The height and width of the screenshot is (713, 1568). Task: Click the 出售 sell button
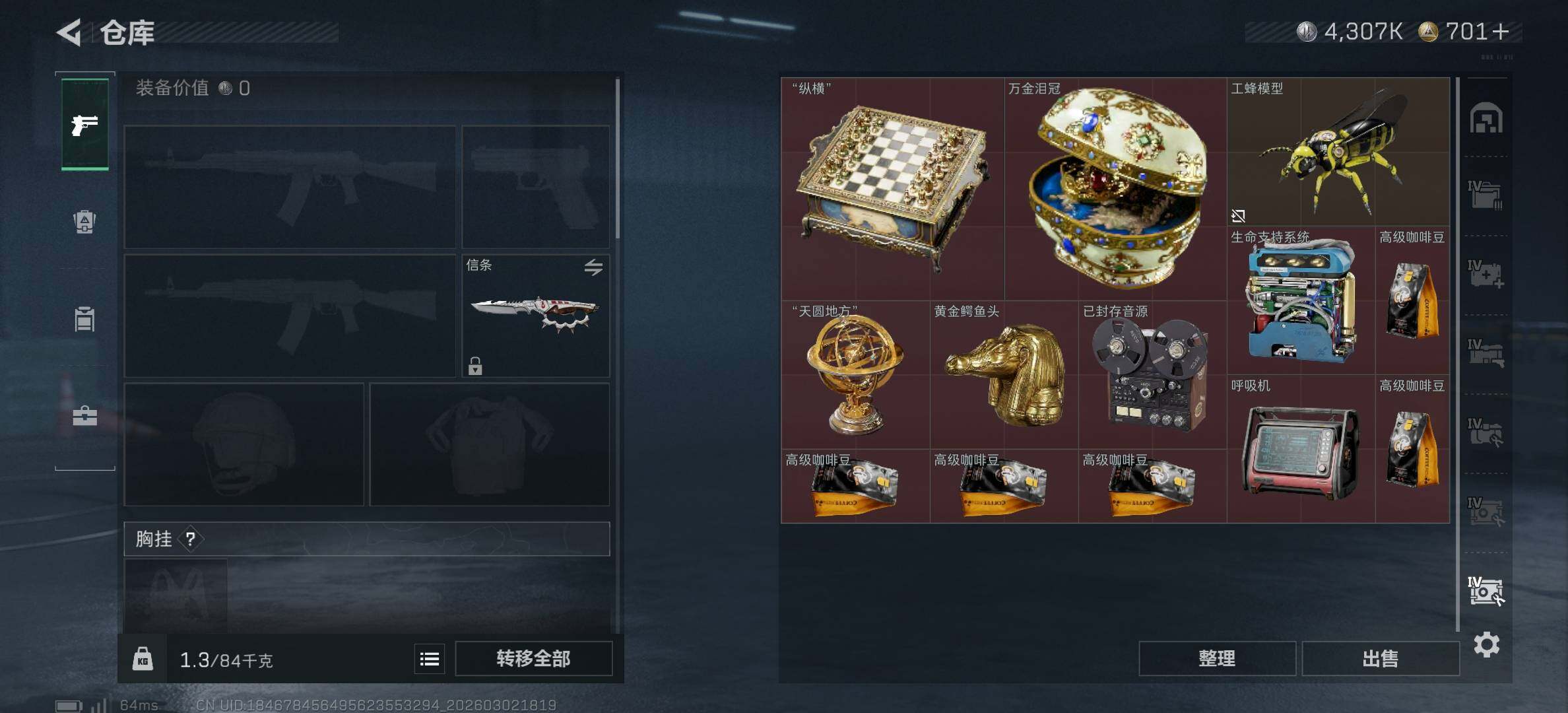(x=1380, y=658)
